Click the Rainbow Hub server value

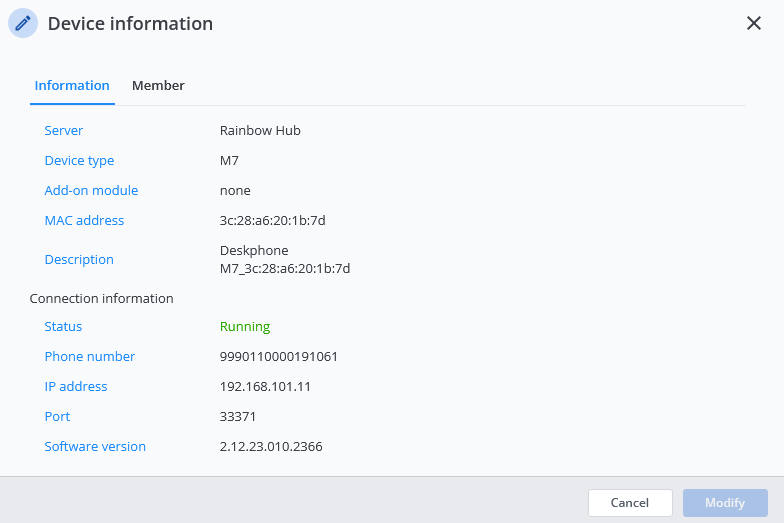(260, 131)
